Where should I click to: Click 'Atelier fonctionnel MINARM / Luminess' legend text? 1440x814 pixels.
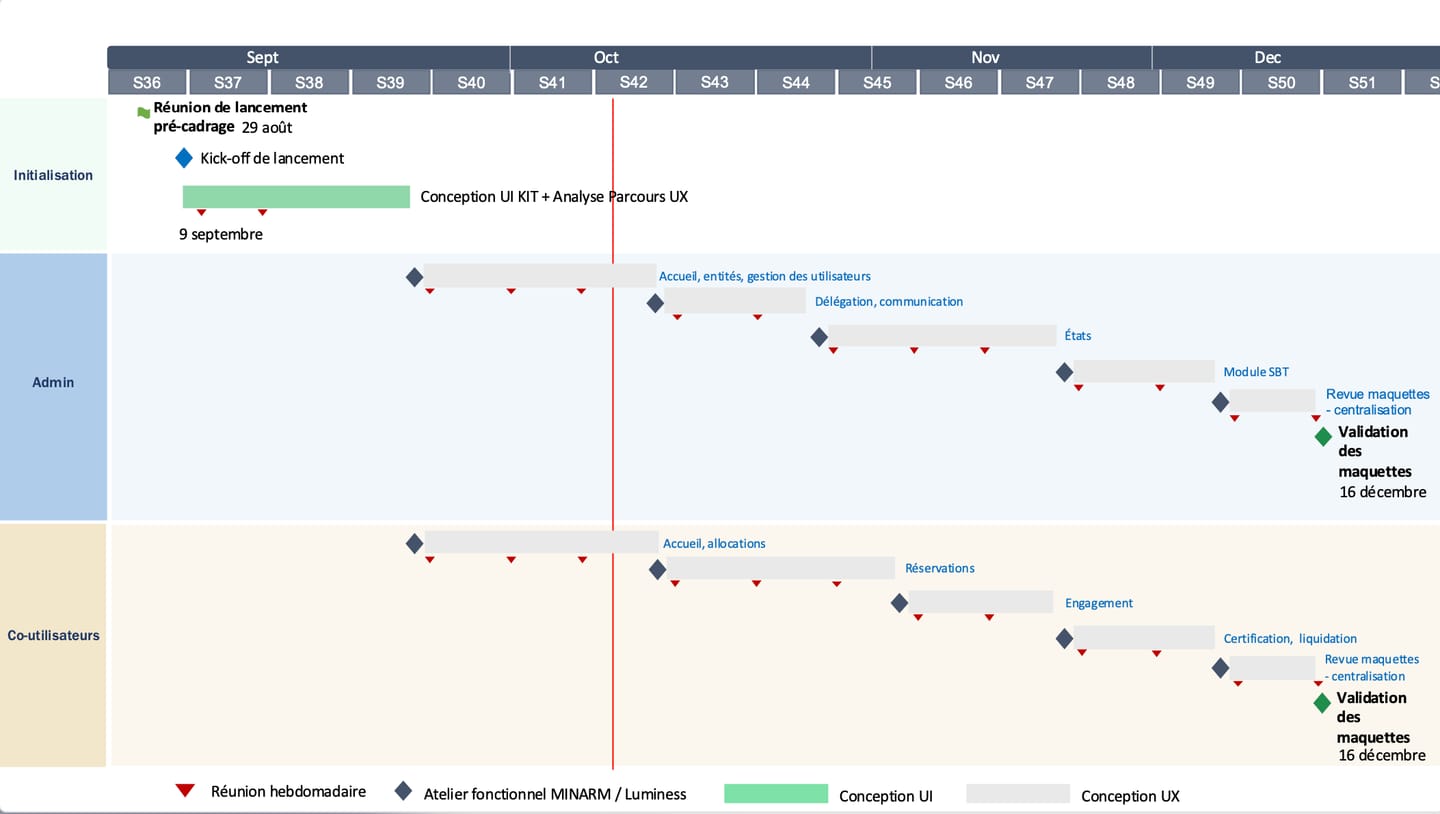[555, 794]
